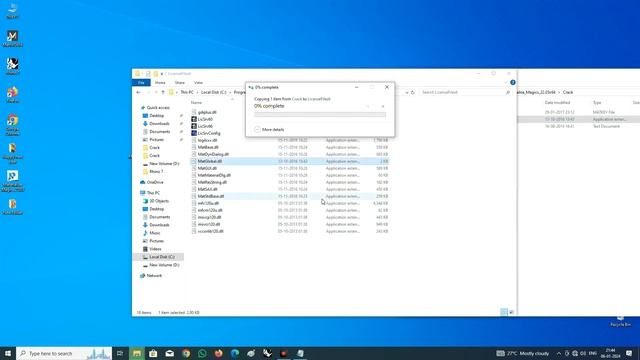Open pinned Downloads under Quick access
The image size is (640, 360).
point(159,123)
